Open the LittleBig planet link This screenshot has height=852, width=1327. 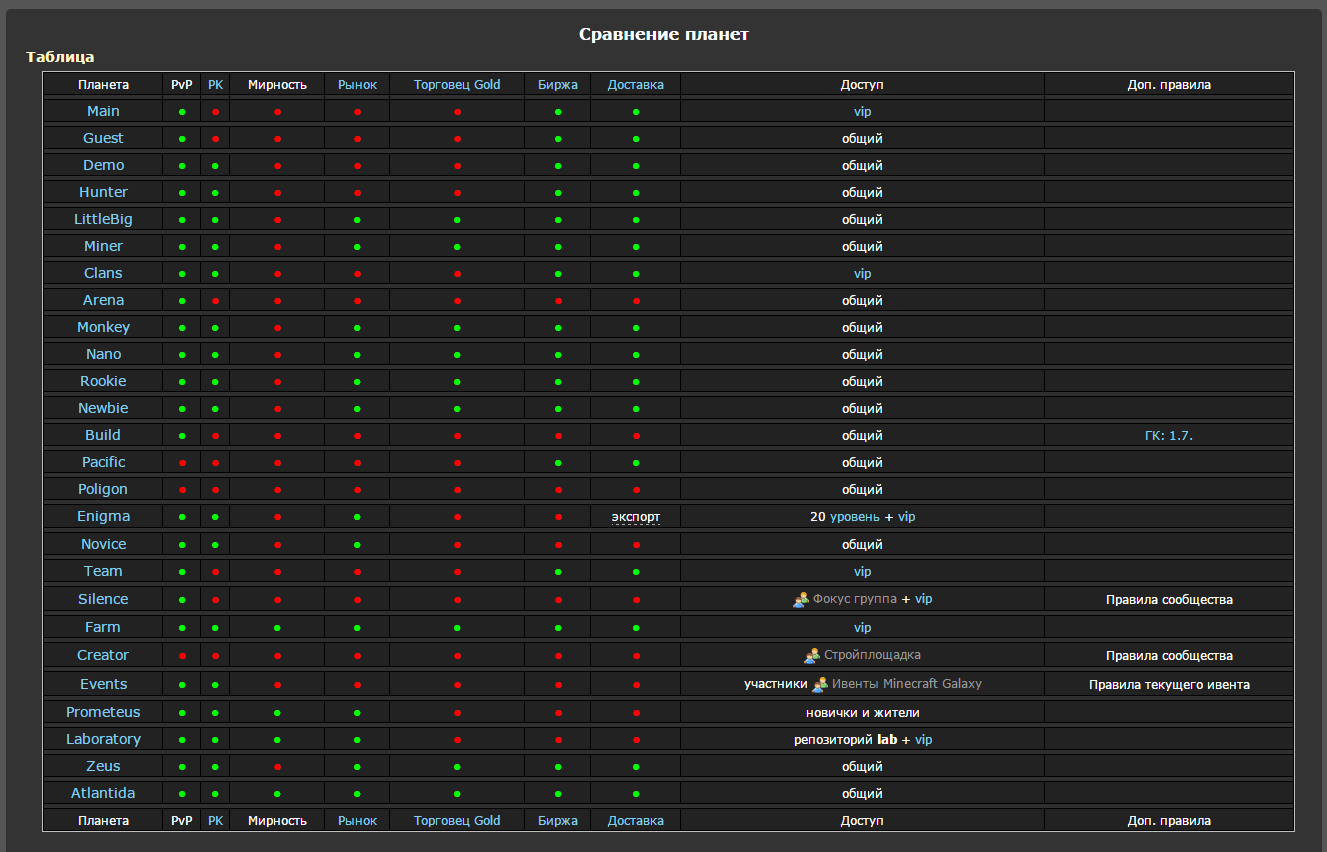pos(103,219)
